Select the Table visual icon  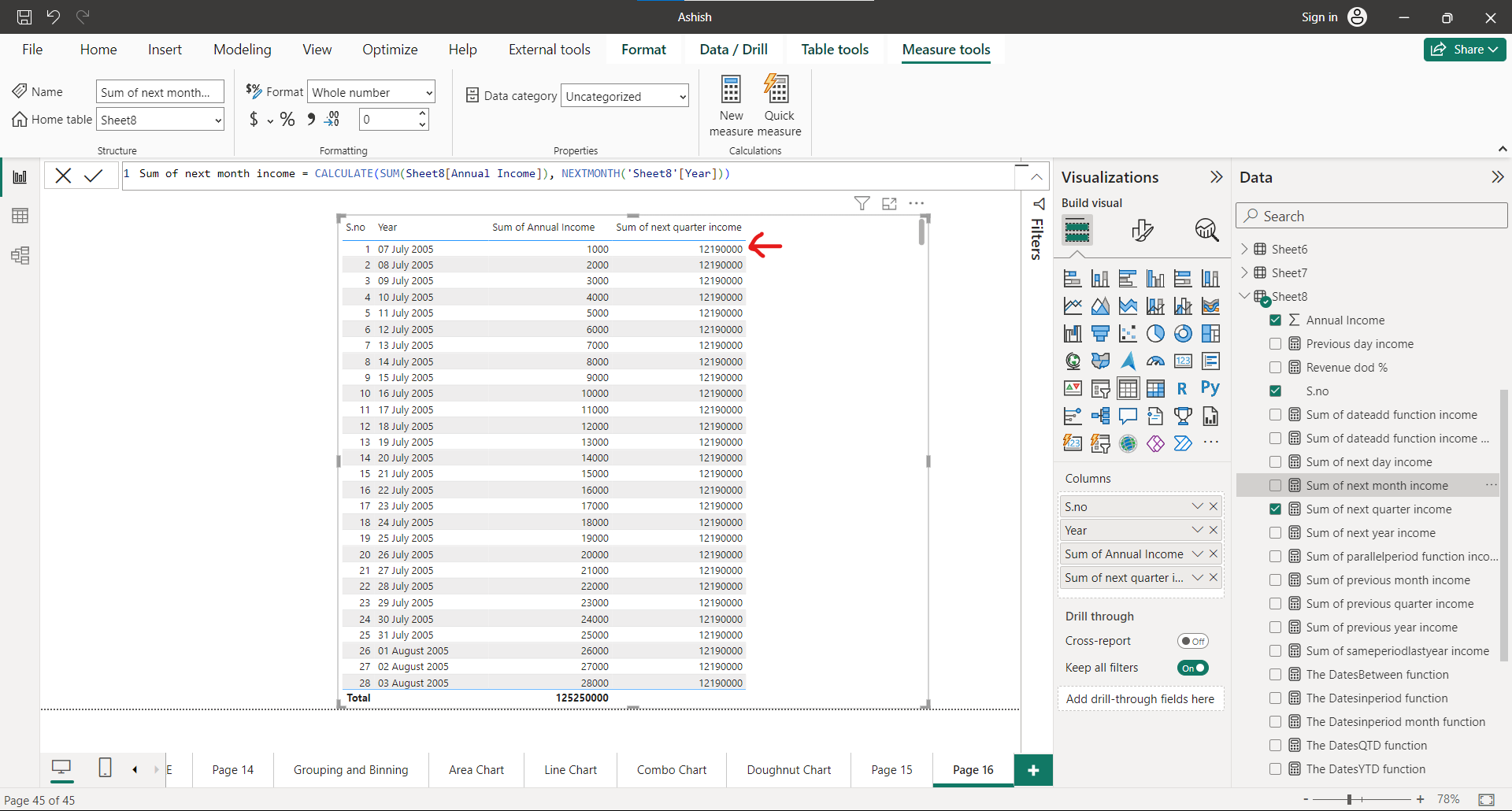(1128, 388)
